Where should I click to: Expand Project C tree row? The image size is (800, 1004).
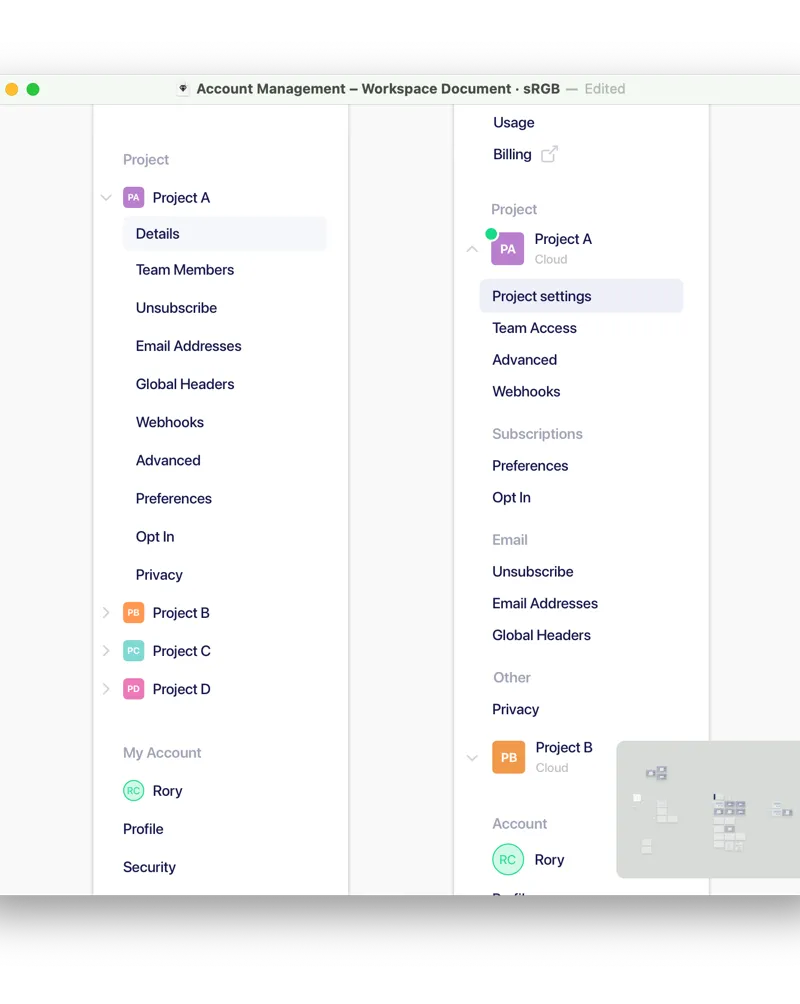tap(106, 651)
